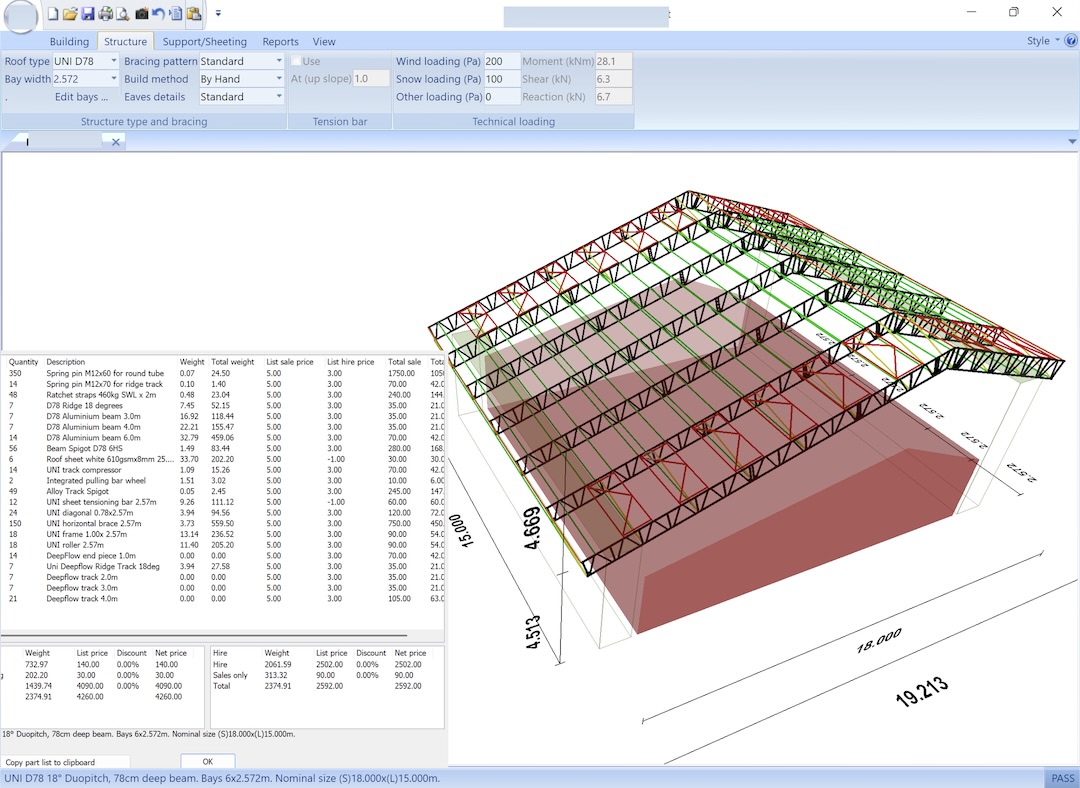Image resolution: width=1080 pixels, height=788 pixels.
Task: Open the Help question mark icon
Action: pos(1071,41)
